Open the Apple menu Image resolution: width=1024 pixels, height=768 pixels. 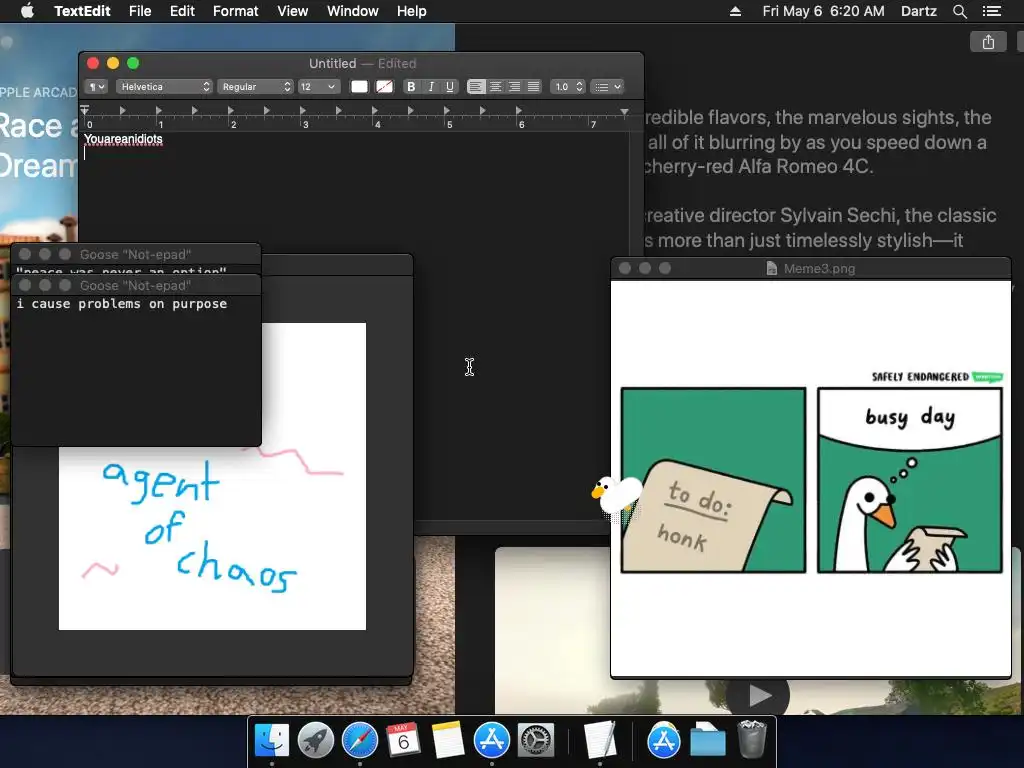[27, 11]
